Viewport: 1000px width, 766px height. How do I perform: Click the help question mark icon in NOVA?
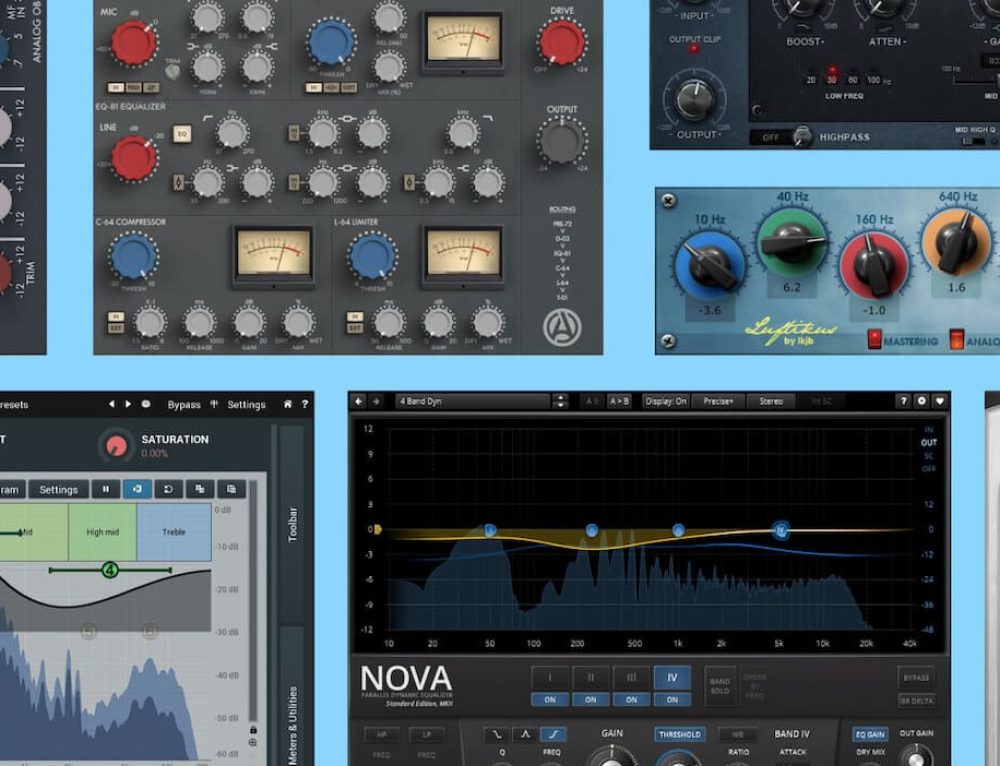(904, 401)
